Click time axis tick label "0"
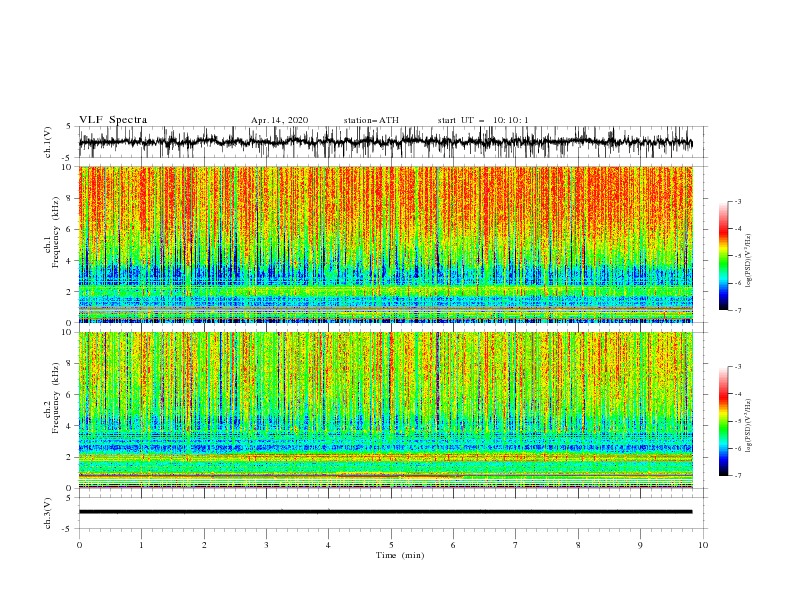 (x=79, y=545)
